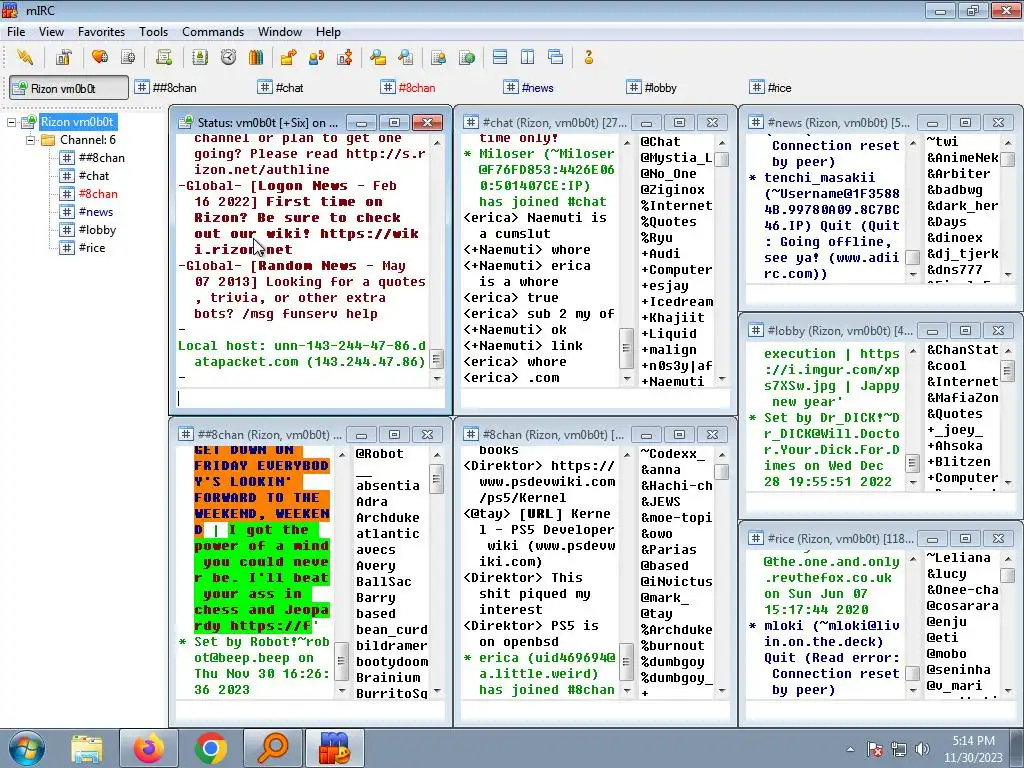Tile windows vertically via toolbar icon
1024x768 pixels.
[x=528, y=57]
